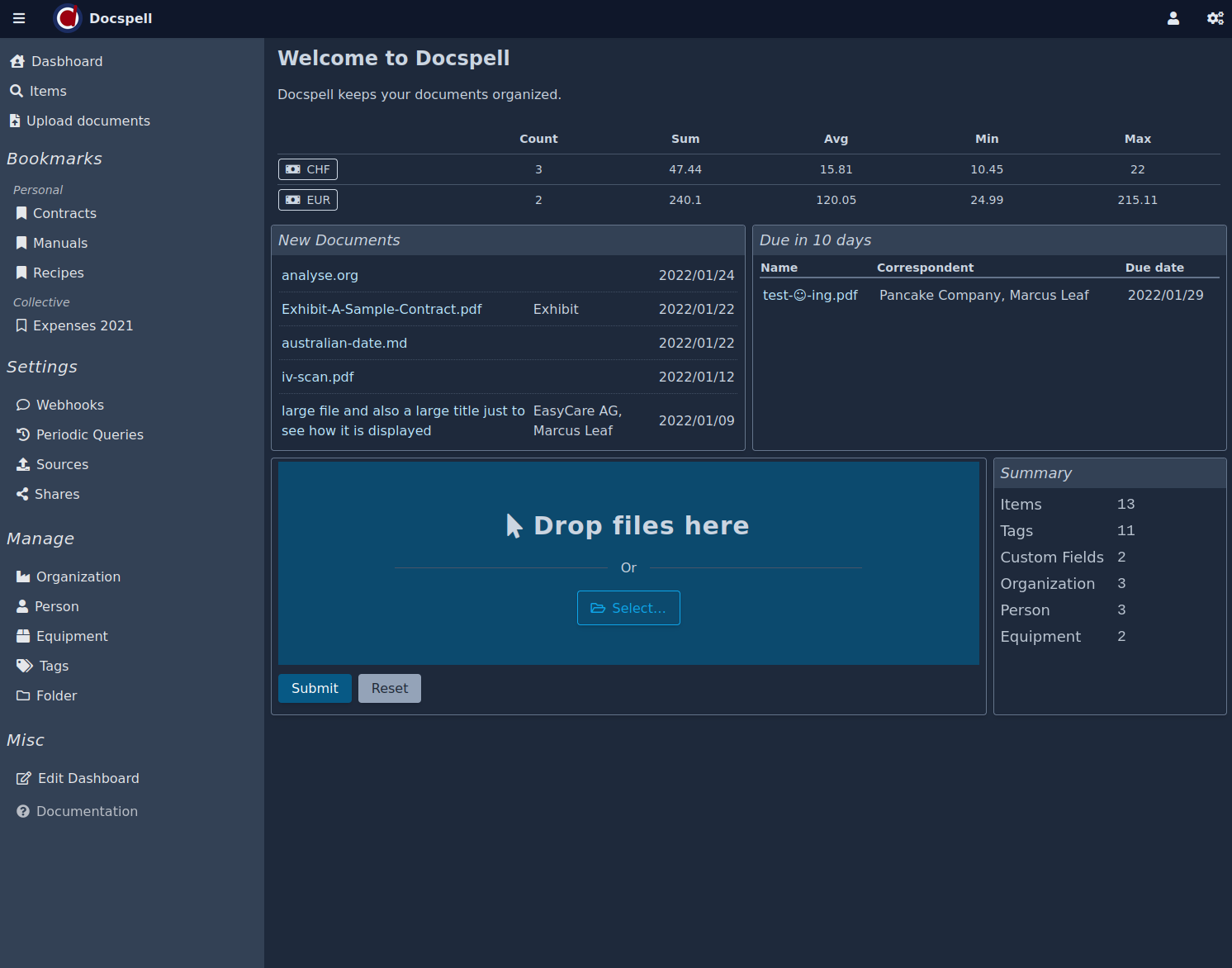Click the CHF currency field label
The height and width of the screenshot is (968, 1232).
click(x=308, y=169)
